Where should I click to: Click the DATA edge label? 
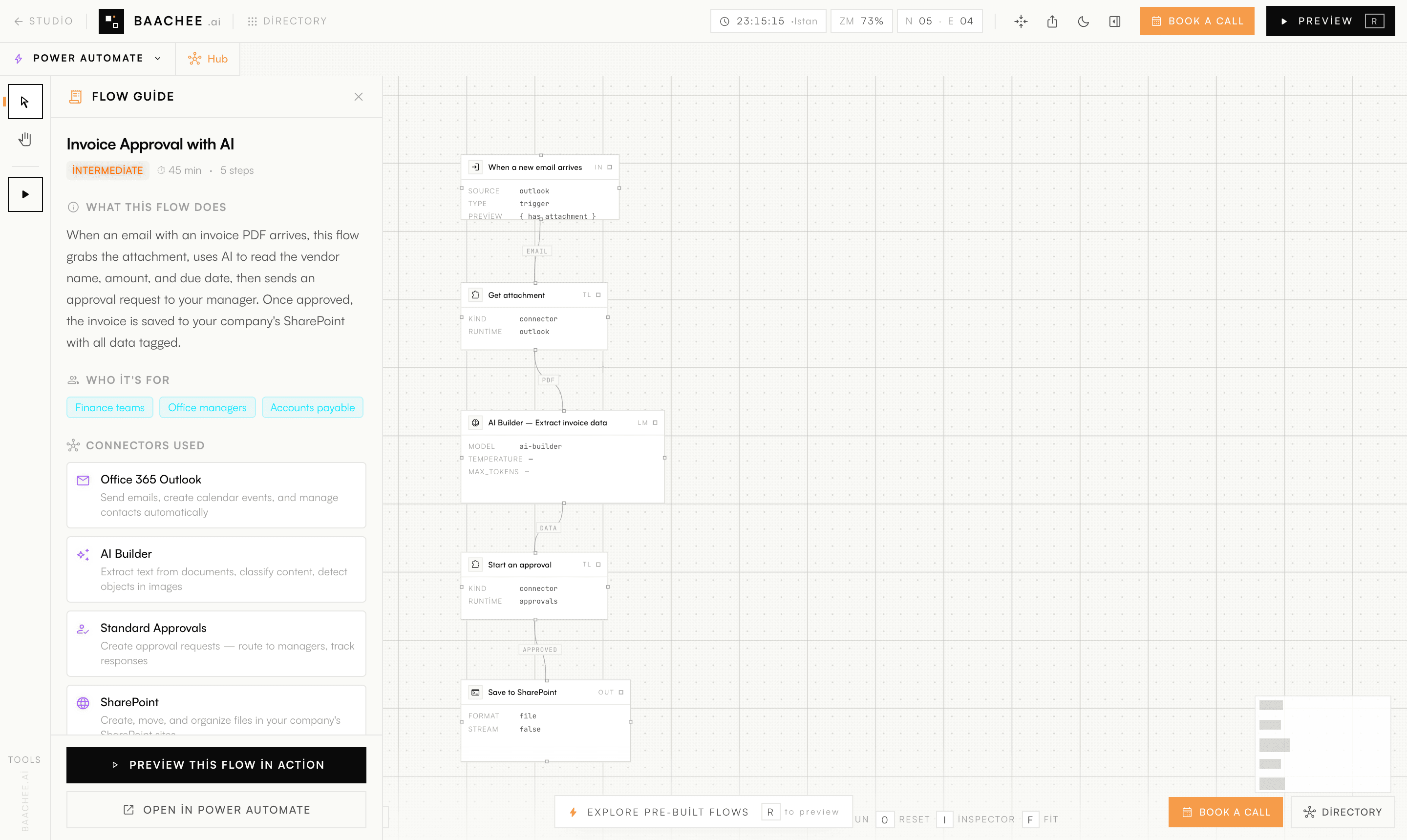pyautogui.click(x=548, y=528)
